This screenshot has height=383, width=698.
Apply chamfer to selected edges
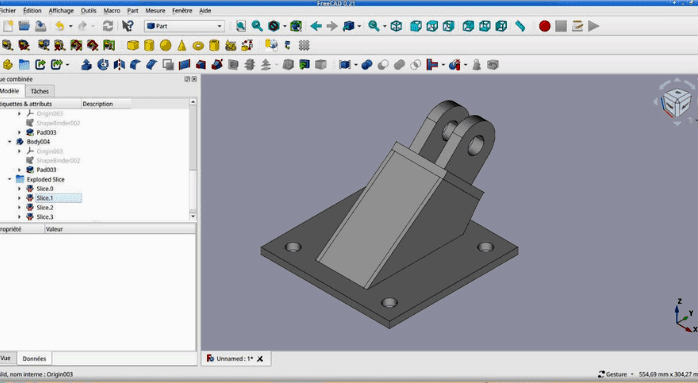point(152,65)
